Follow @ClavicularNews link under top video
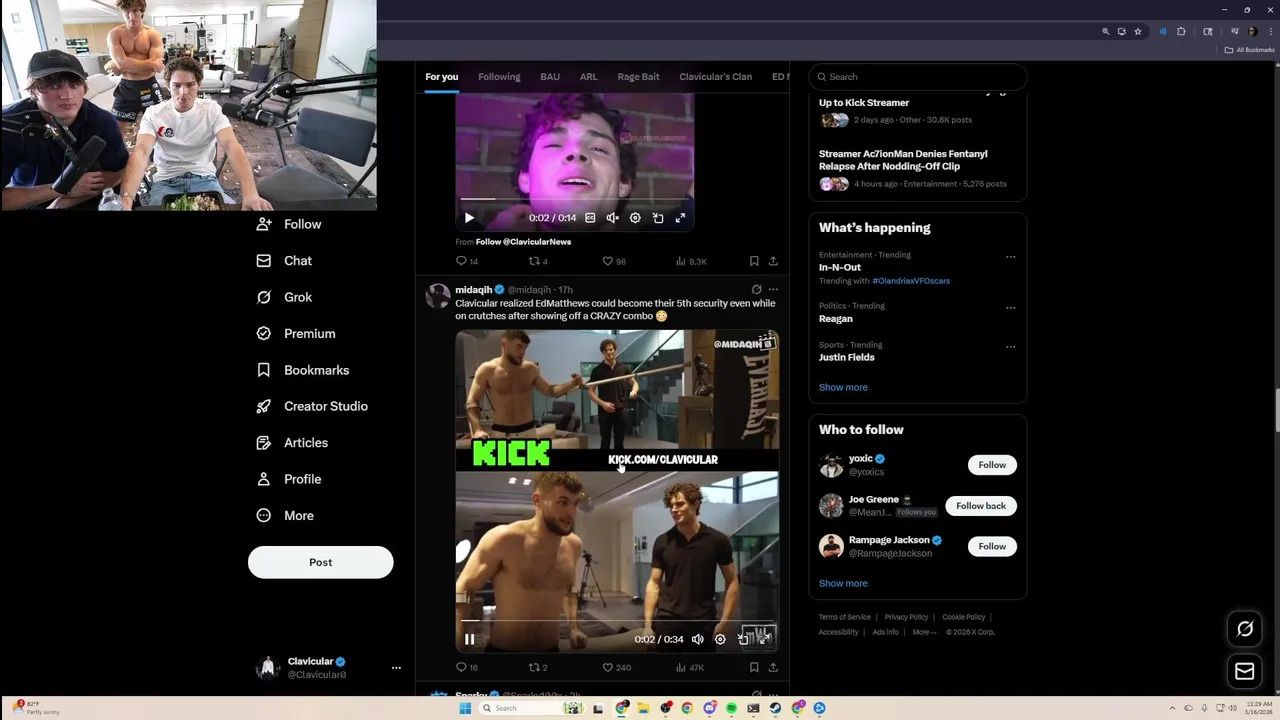Viewport: 1280px width, 720px height. (523, 242)
